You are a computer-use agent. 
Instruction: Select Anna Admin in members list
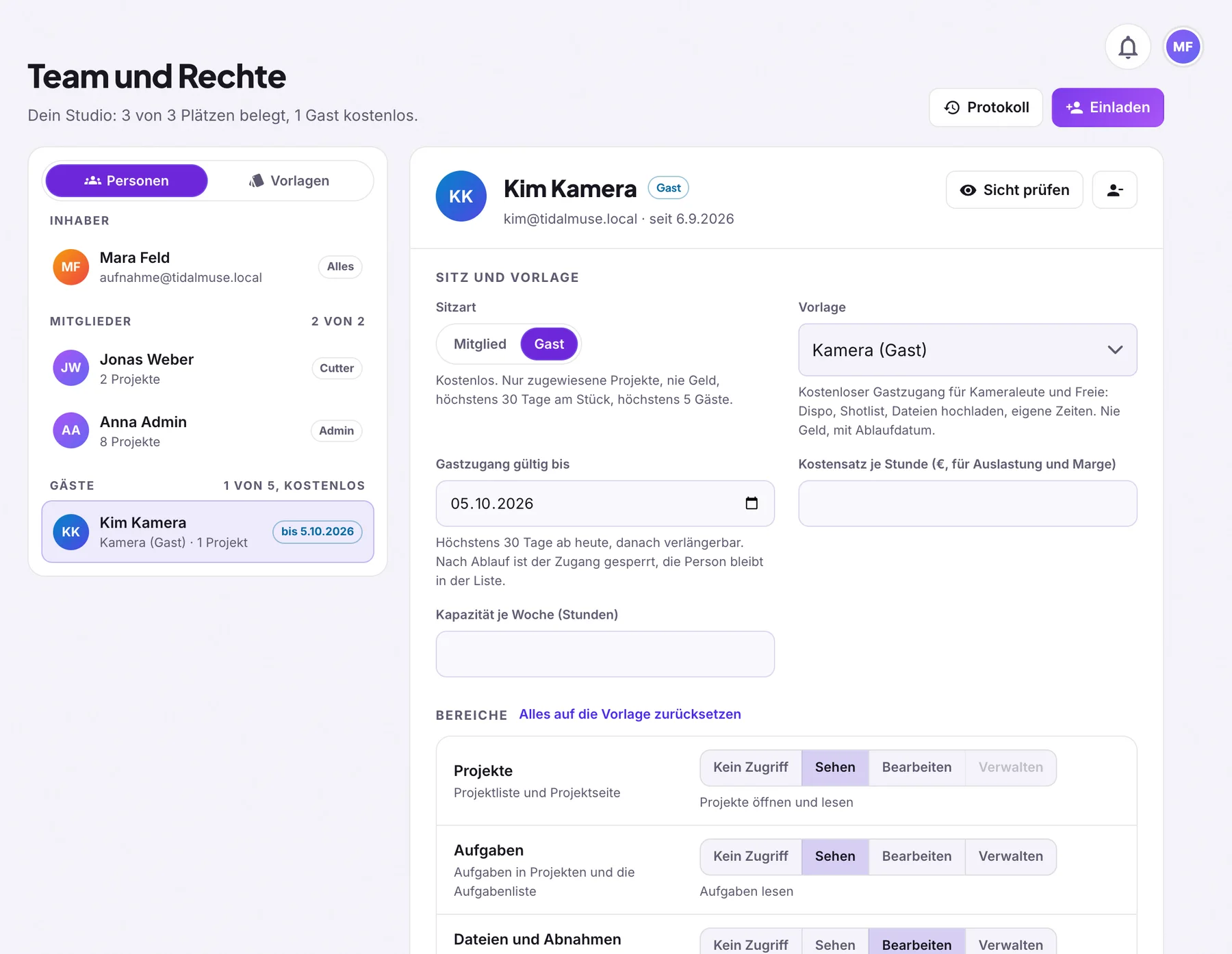(x=207, y=430)
